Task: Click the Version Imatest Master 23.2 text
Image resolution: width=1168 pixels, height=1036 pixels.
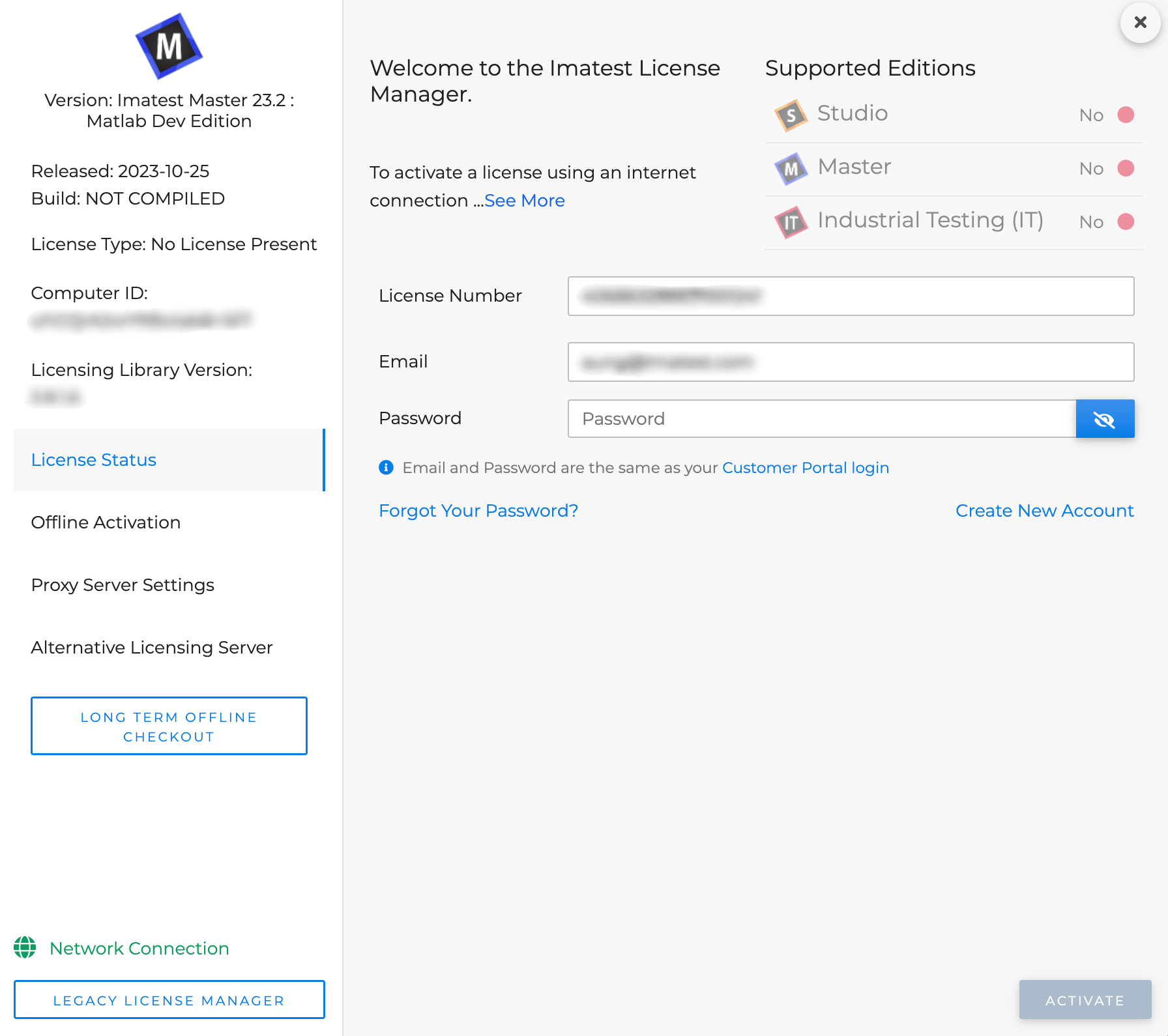Action: click(x=169, y=111)
